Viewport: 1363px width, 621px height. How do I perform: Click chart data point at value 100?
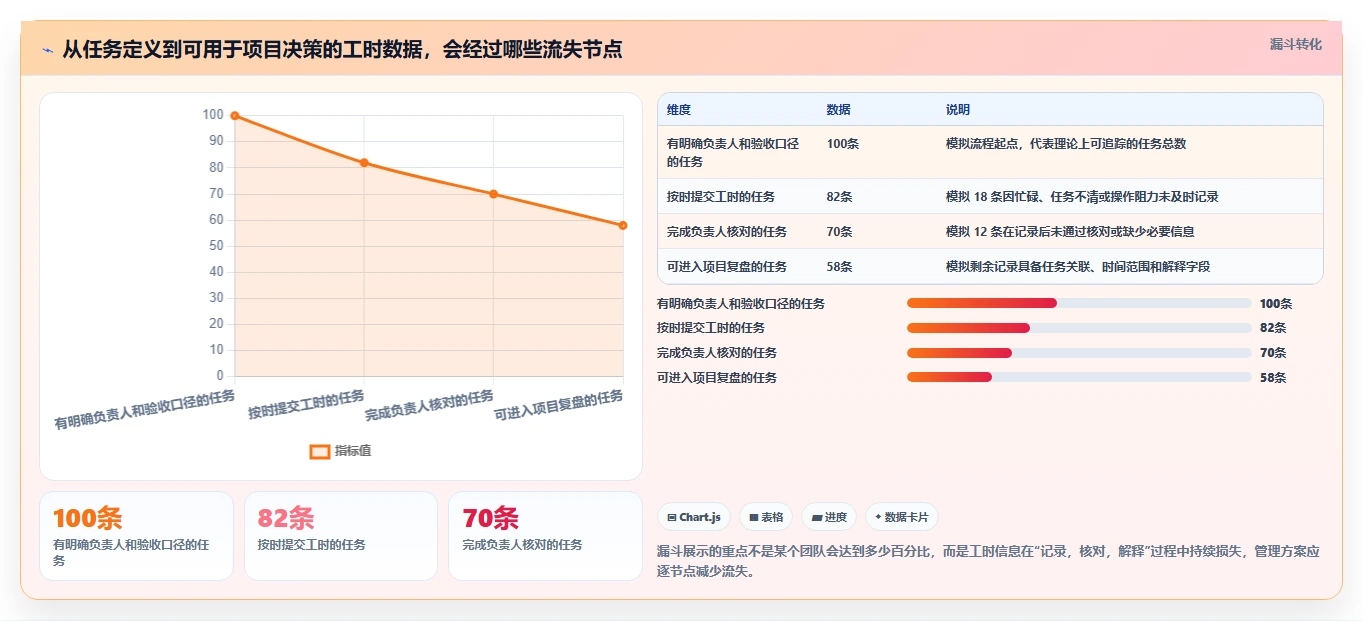235,116
